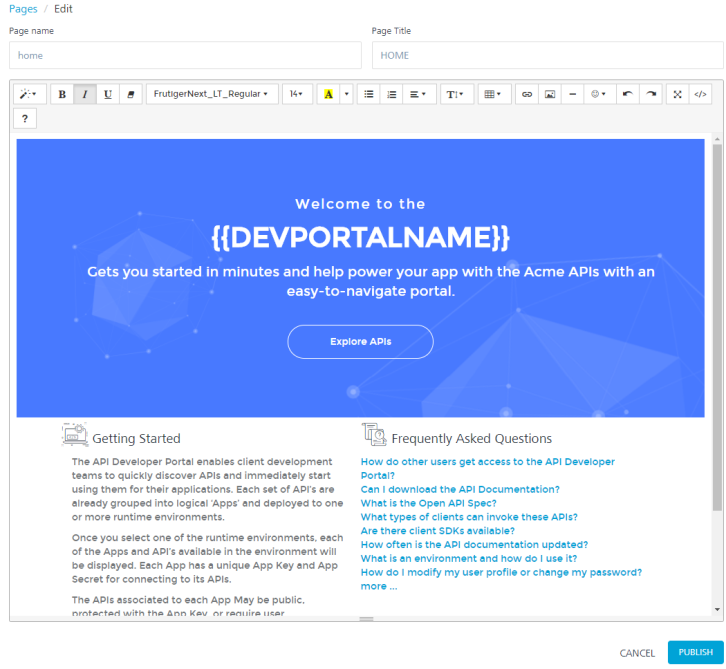Image resolution: width=726 pixels, height=669 pixels.
Task: Insert an ordered numbered list
Action: [x=392, y=94]
